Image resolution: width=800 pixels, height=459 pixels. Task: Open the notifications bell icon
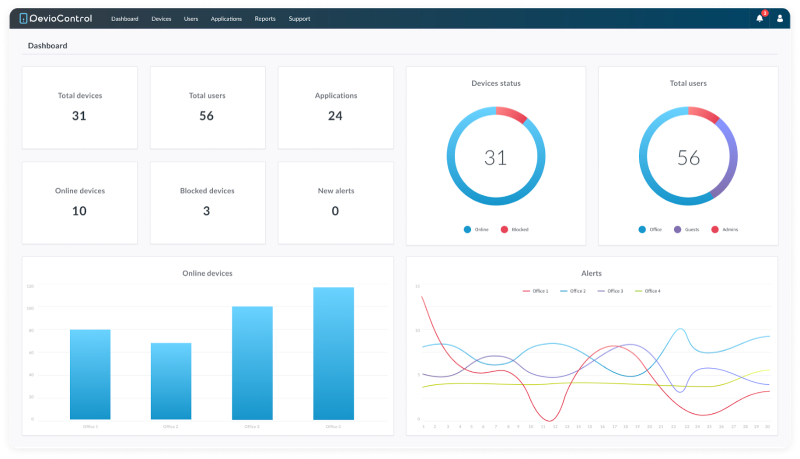(759, 18)
